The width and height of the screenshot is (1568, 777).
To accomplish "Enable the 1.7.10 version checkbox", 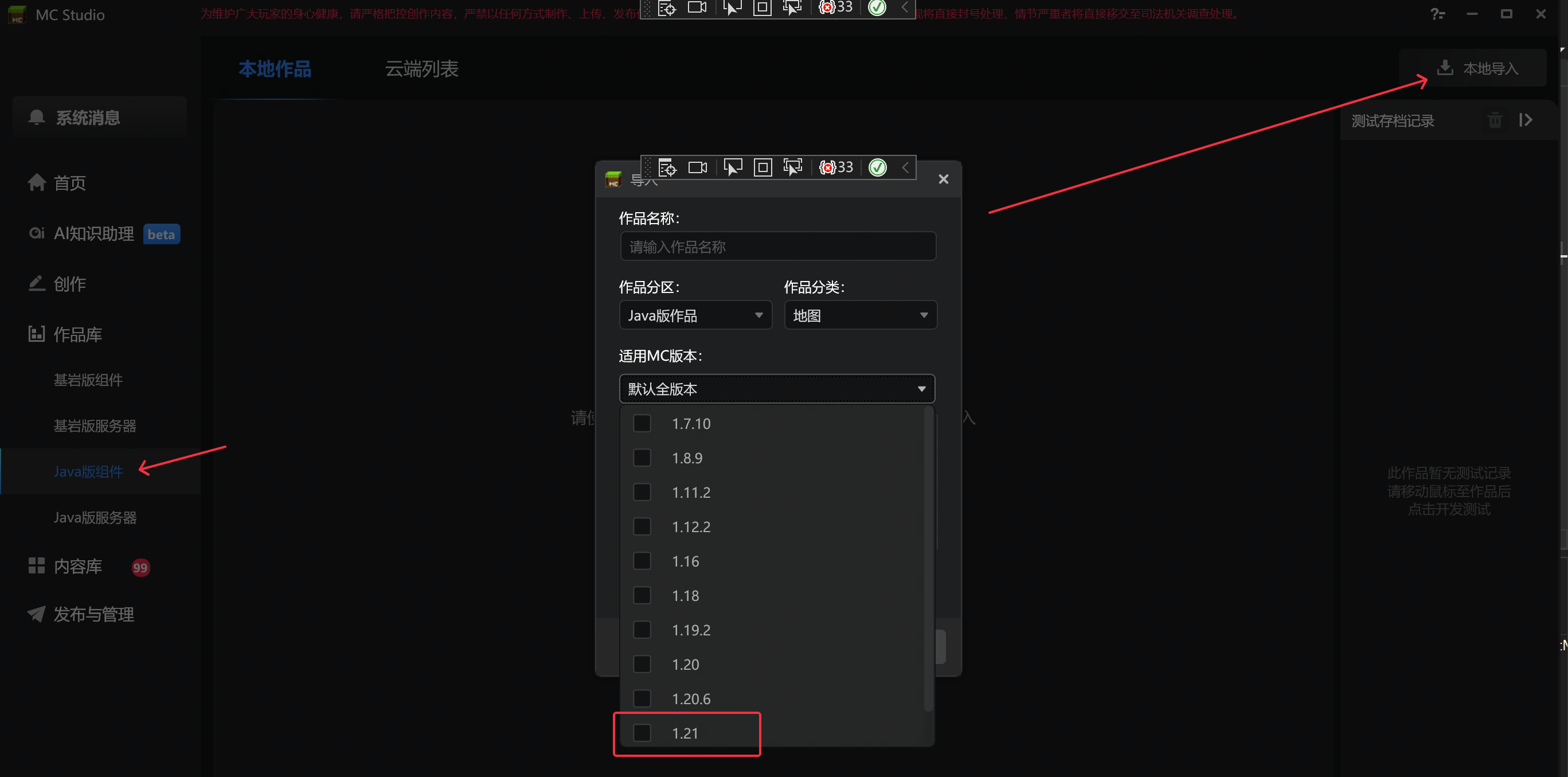I will click(x=642, y=423).
